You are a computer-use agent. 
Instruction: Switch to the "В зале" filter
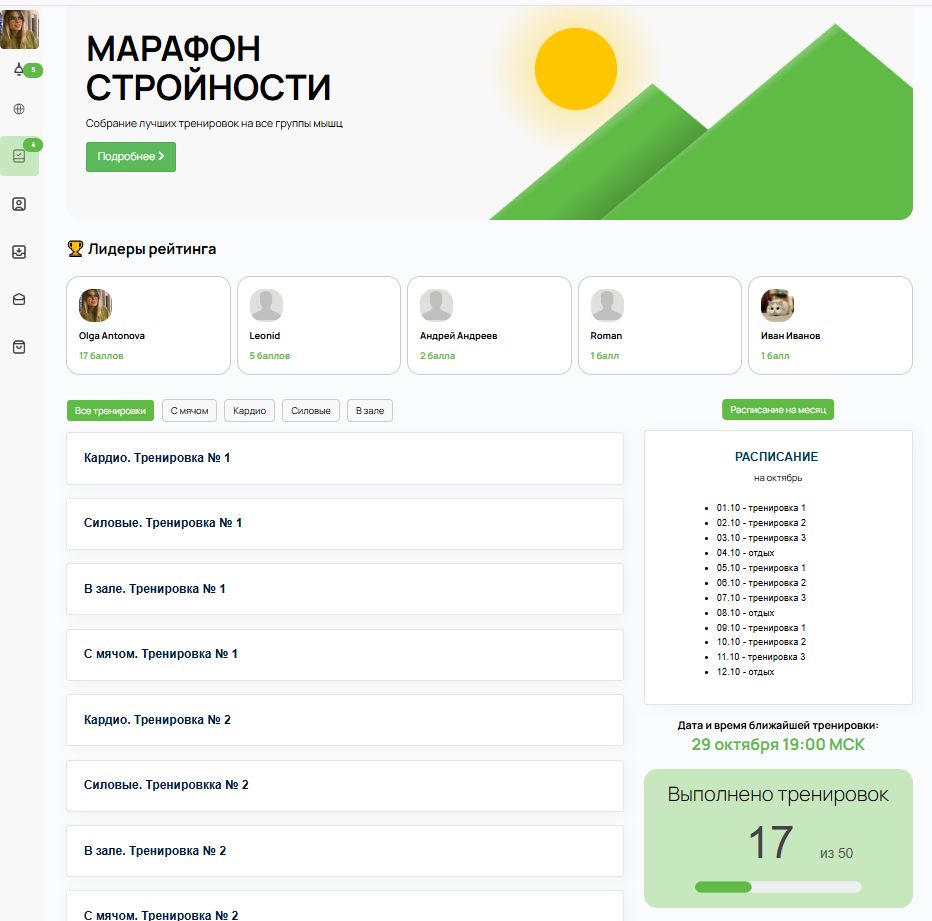pos(370,411)
